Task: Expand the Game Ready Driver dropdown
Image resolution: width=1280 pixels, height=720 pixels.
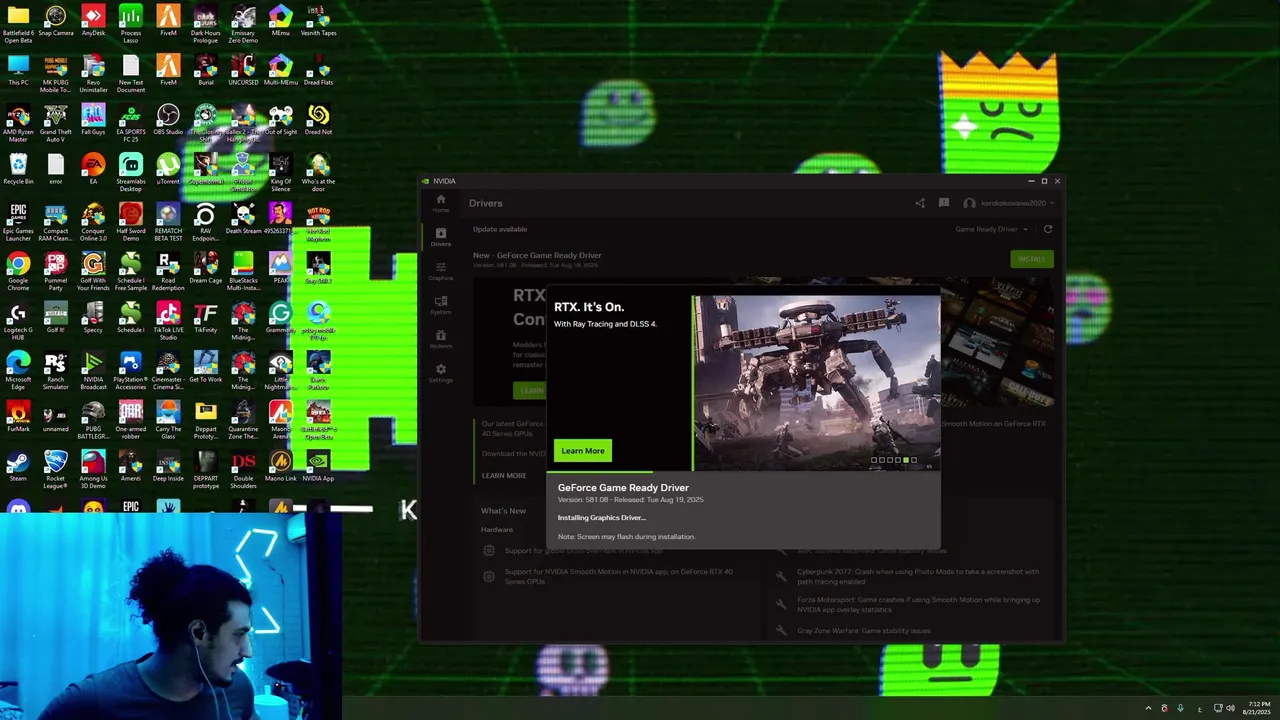Action: [x=991, y=229]
